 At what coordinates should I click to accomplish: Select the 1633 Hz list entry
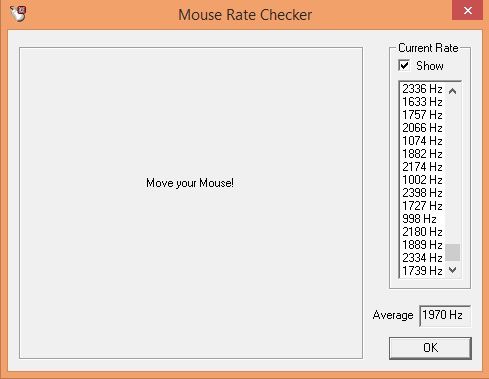[x=422, y=102]
